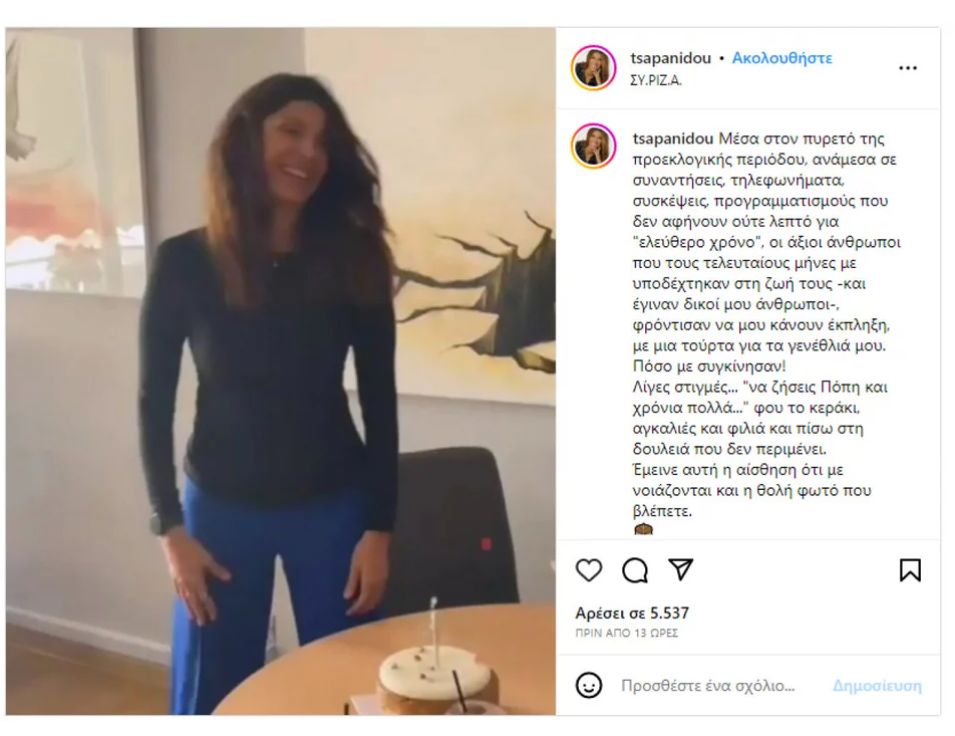This screenshot has height=736, width=955.
Task: Open the emoji picker smiley icon
Action: [x=588, y=685]
